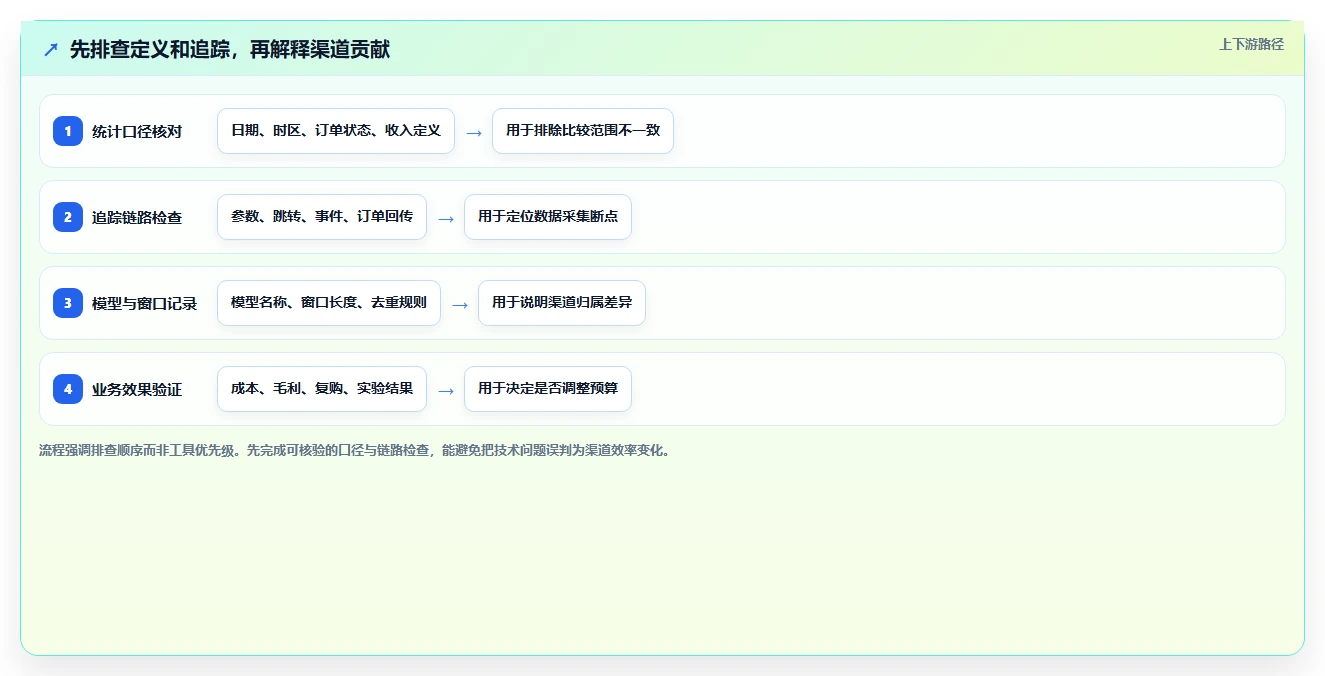
Task: Click the 成本、毛利、复购、实验结果 chip
Action: coord(322,389)
